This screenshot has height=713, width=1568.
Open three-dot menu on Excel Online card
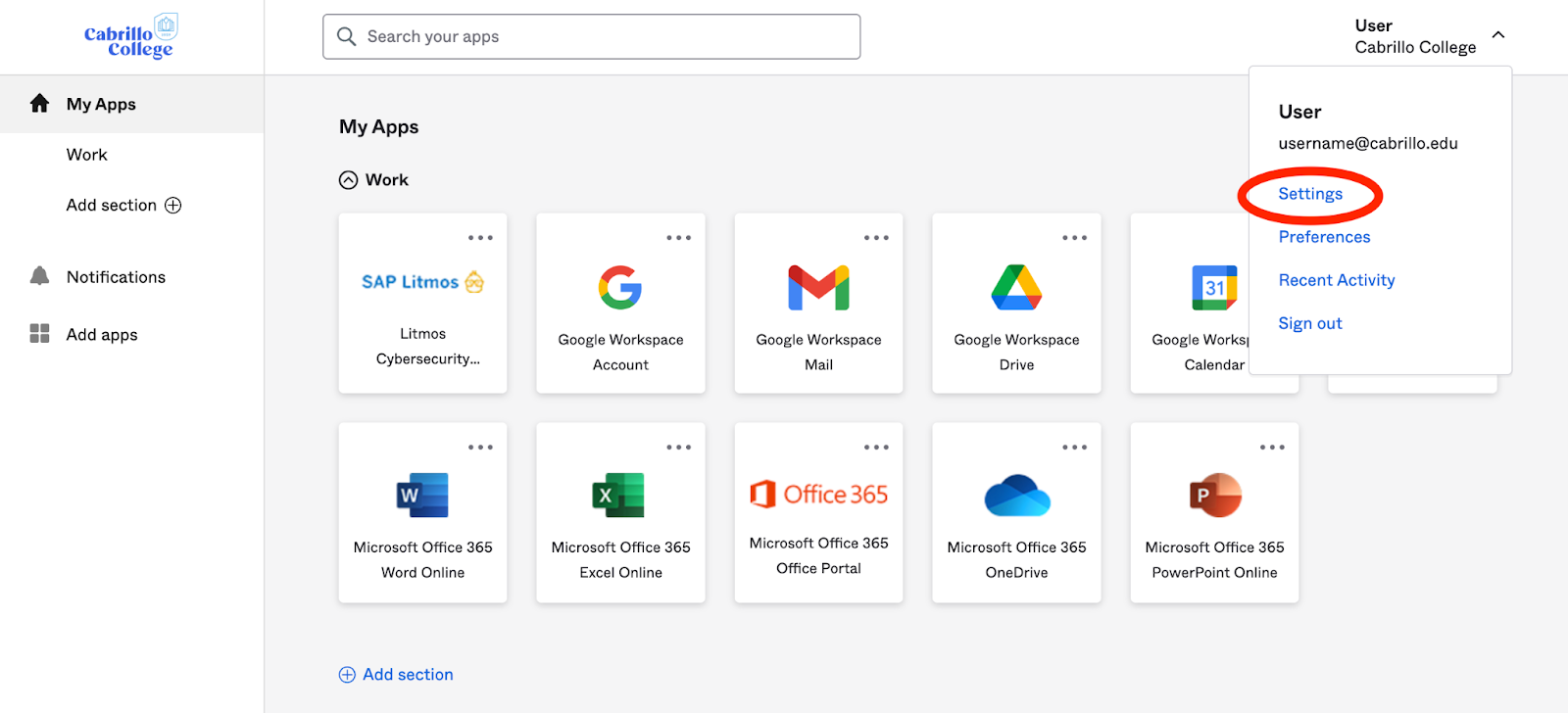point(678,448)
